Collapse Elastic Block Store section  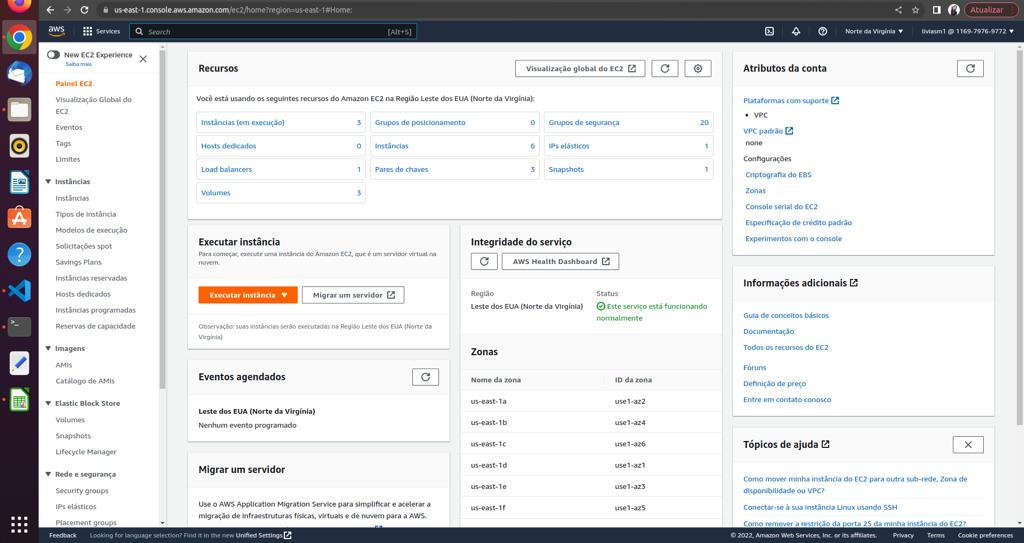(x=48, y=404)
